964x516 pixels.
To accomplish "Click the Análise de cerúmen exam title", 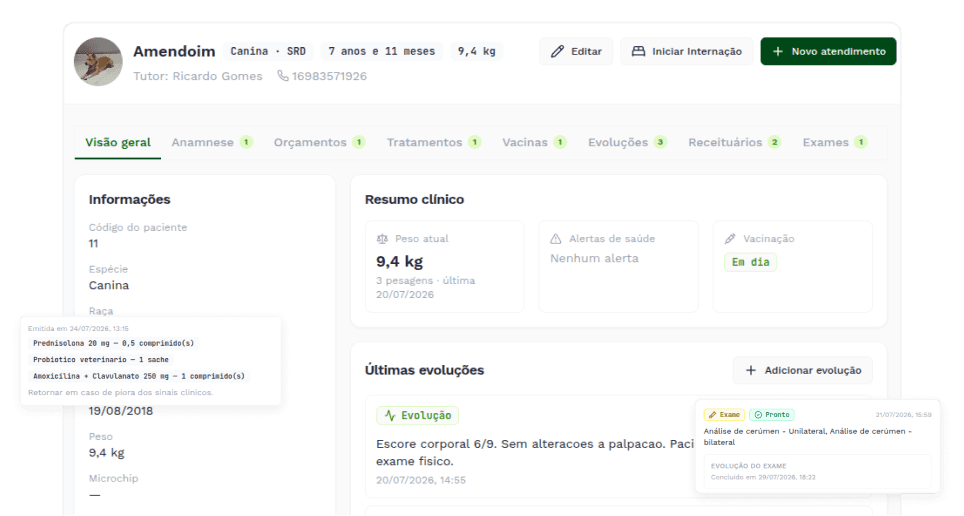I will [808, 437].
